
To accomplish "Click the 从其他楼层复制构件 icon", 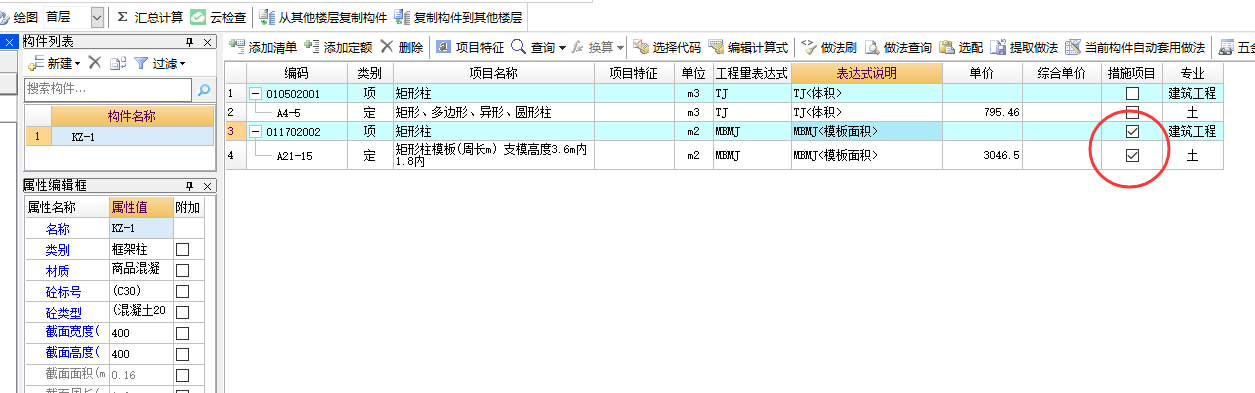I will pos(267,17).
